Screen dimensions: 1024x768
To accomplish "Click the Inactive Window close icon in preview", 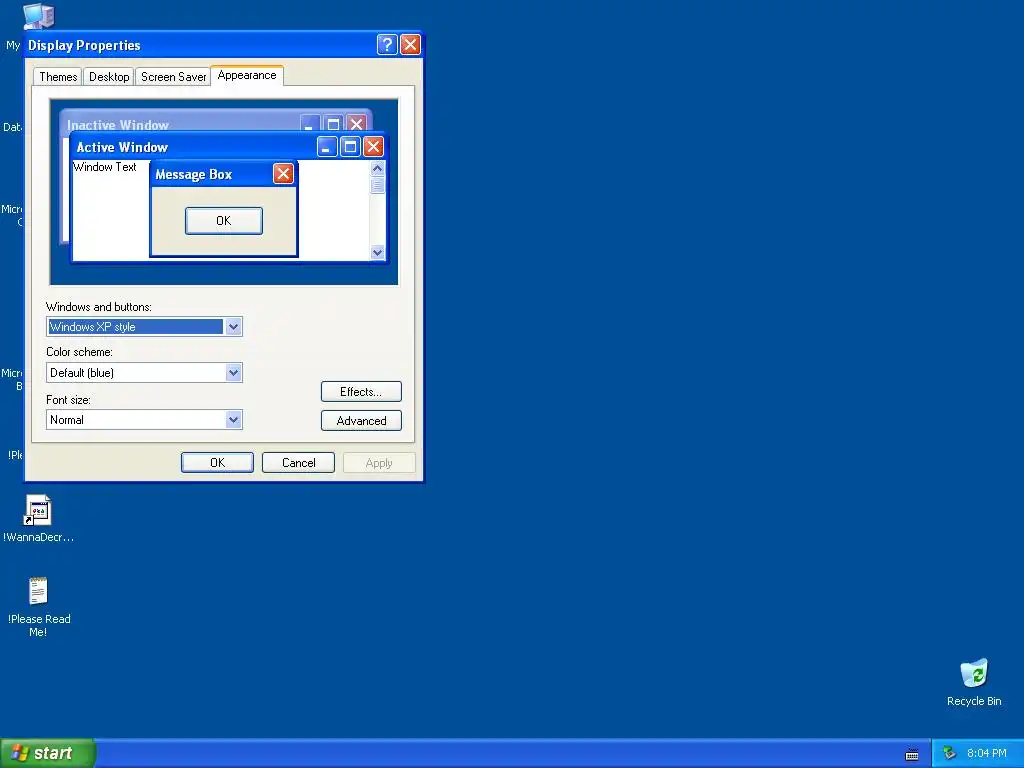I will click(x=356, y=123).
